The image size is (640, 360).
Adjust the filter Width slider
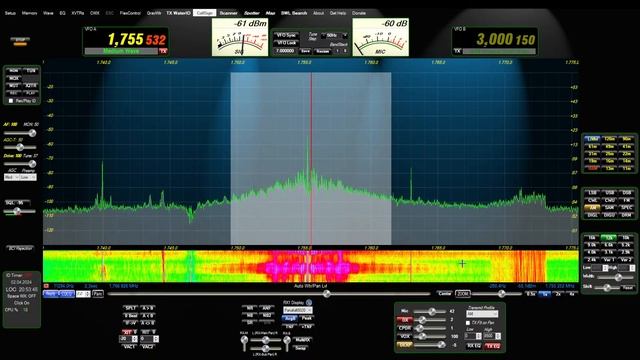click(616, 277)
